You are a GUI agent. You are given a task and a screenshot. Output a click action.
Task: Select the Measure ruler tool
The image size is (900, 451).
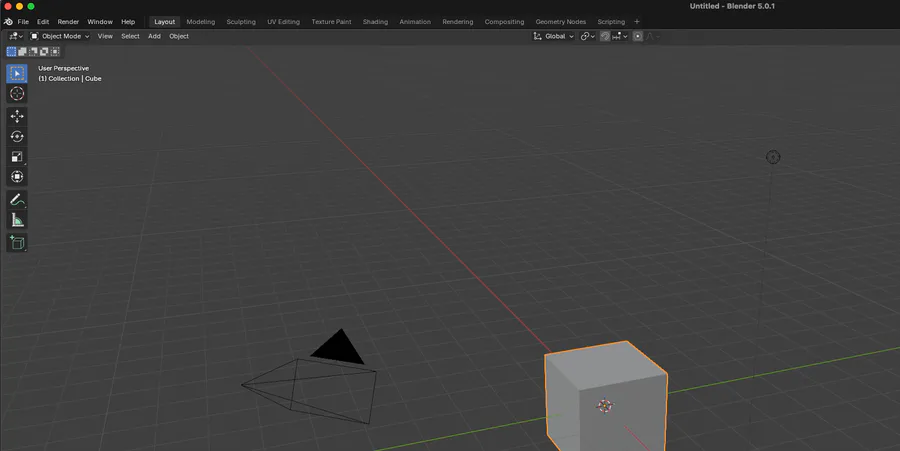pyautogui.click(x=17, y=220)
